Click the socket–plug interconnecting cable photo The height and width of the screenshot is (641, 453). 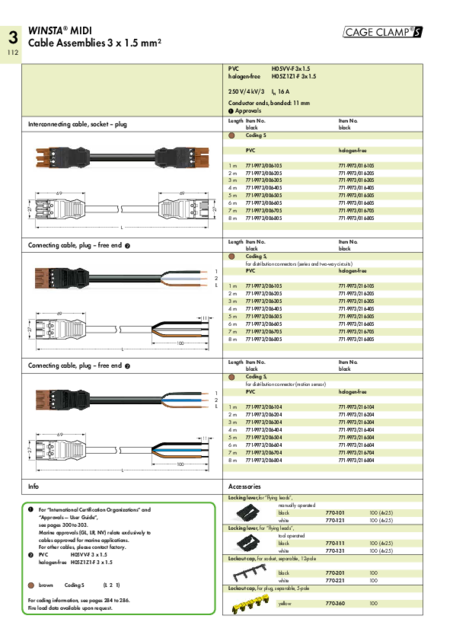(x=122, y=157)
